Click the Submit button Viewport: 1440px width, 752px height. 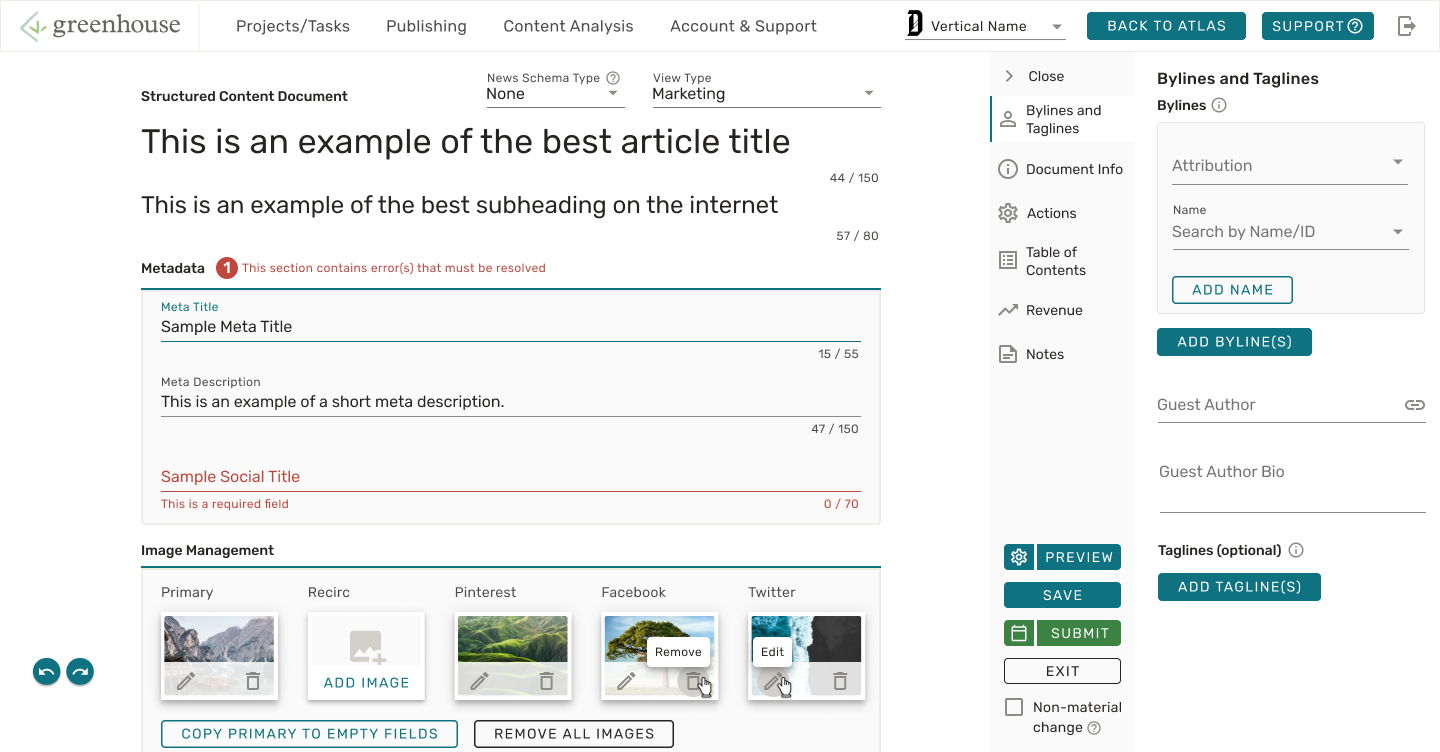tap(1079, 633)
